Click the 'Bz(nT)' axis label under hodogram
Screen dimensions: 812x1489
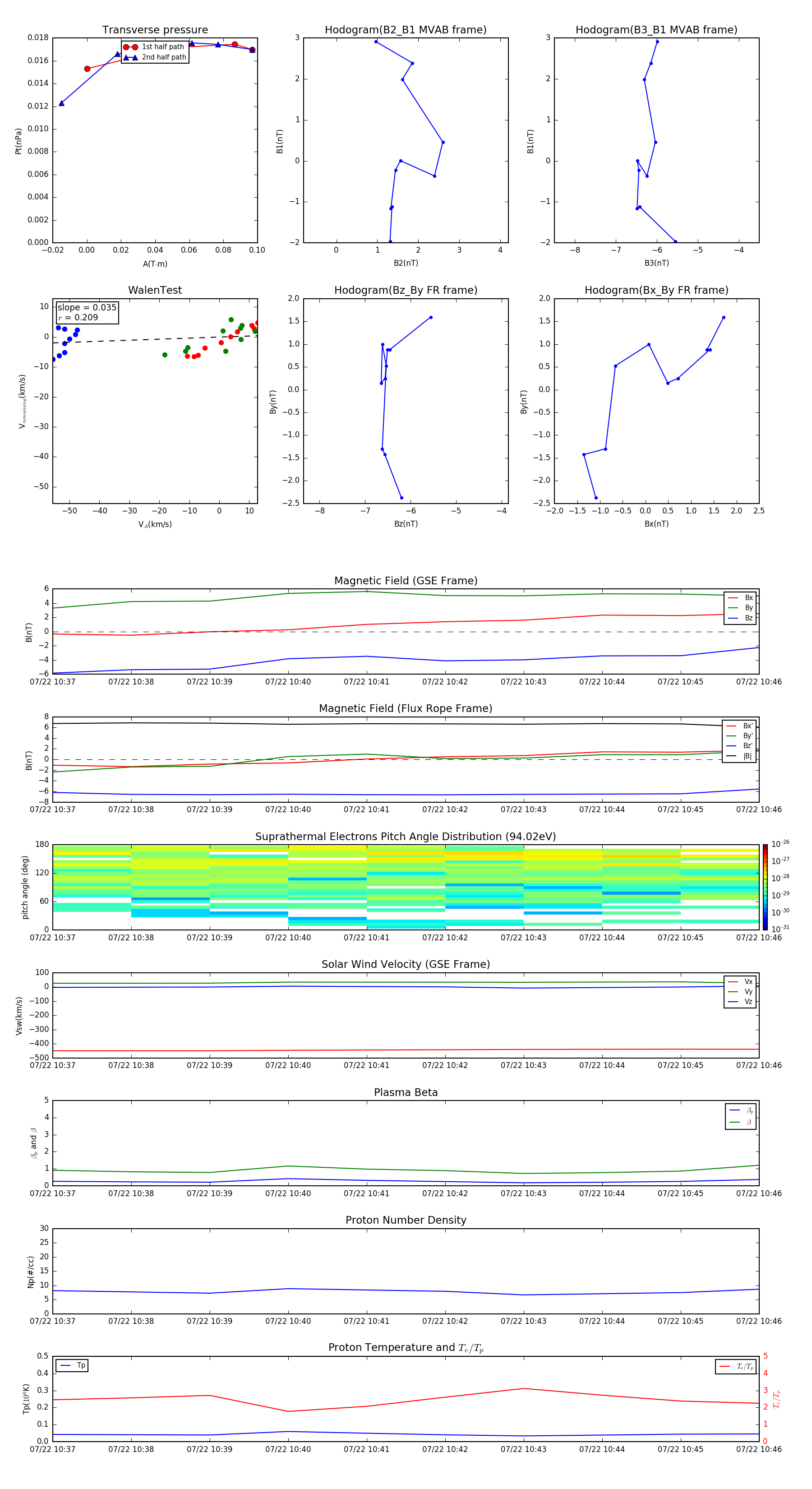pyautogui.click(x=406, y=524)
